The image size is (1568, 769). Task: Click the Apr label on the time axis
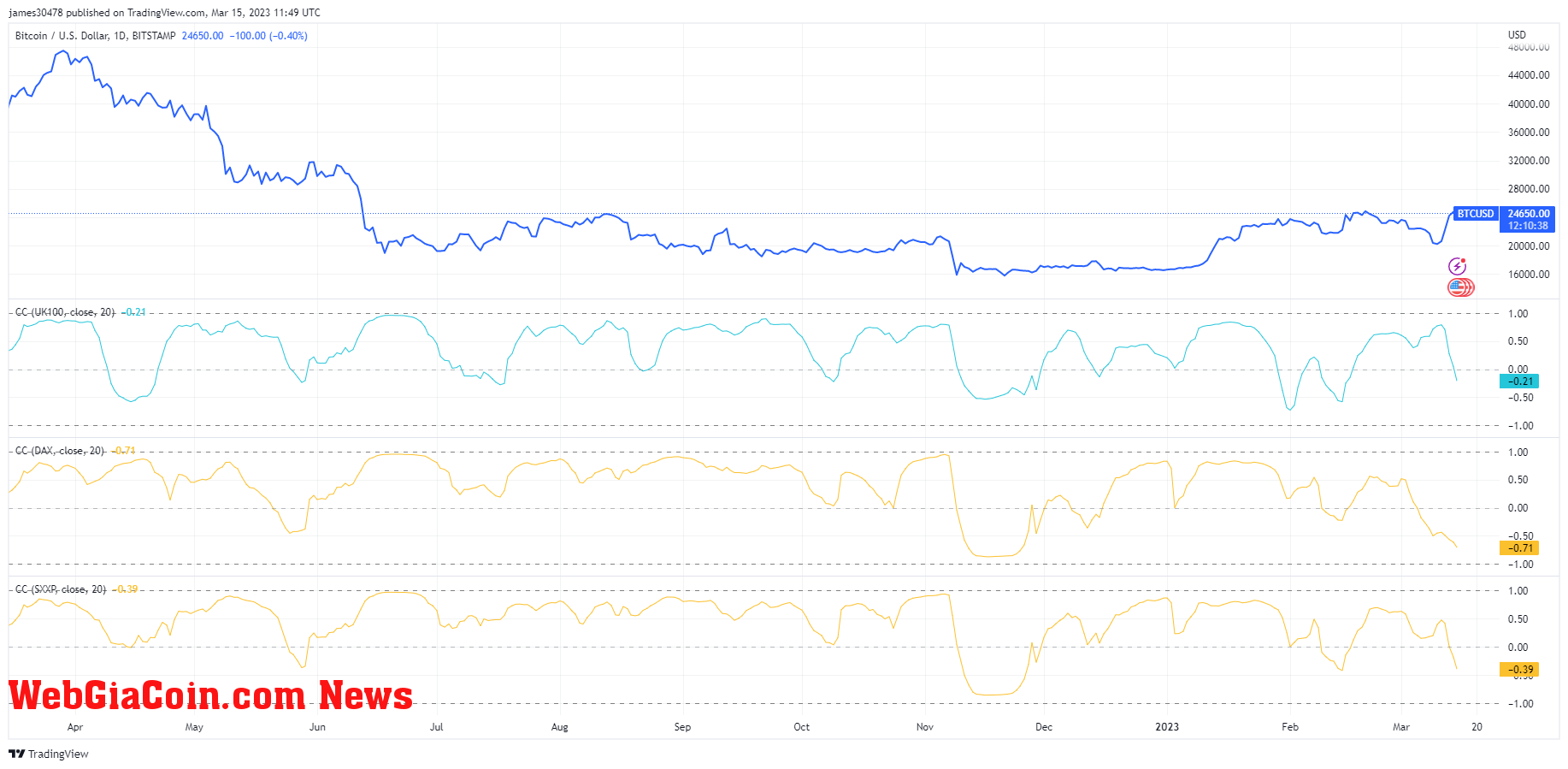click(75, 727)
